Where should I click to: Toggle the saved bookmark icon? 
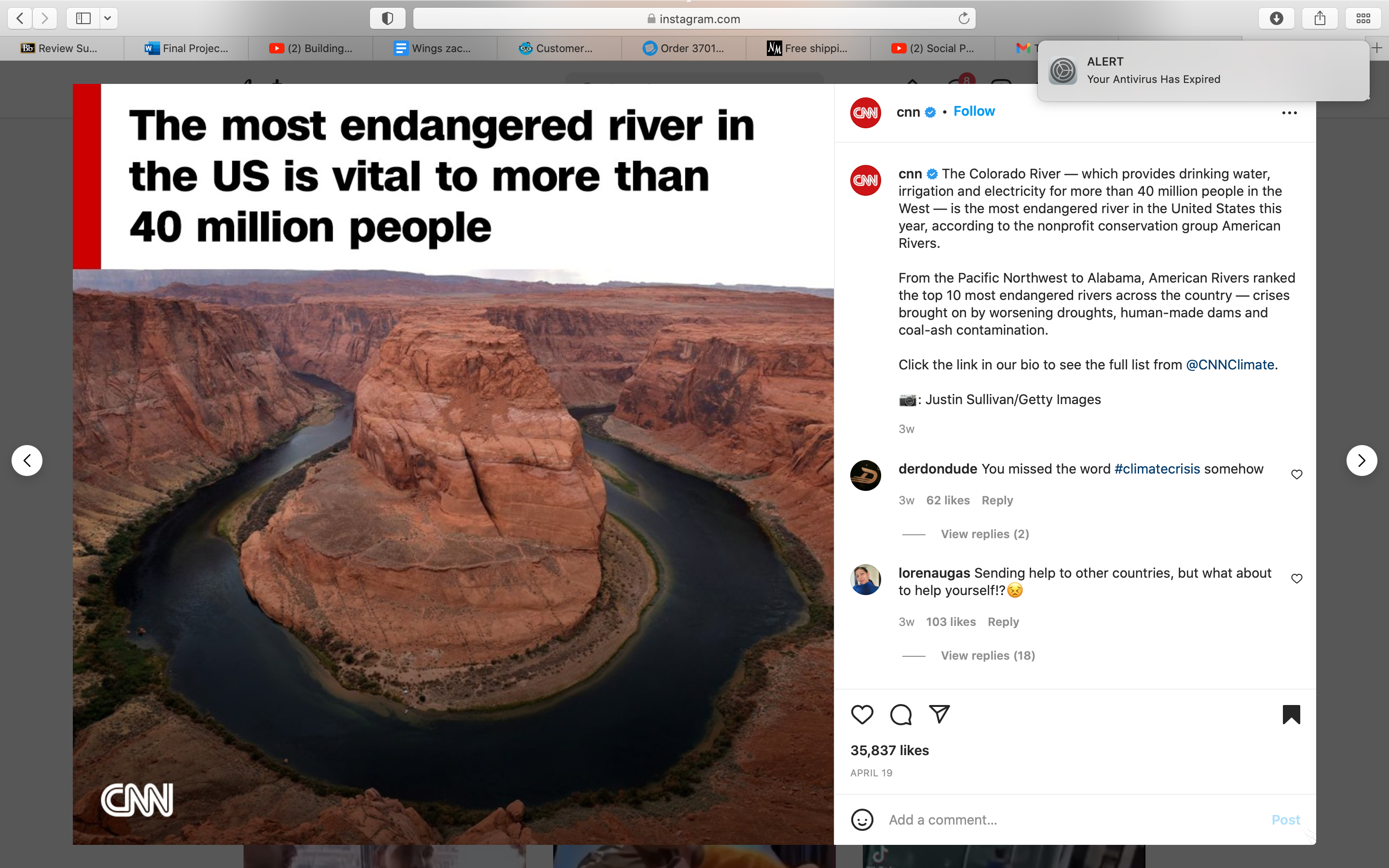tap(1291, 715)
